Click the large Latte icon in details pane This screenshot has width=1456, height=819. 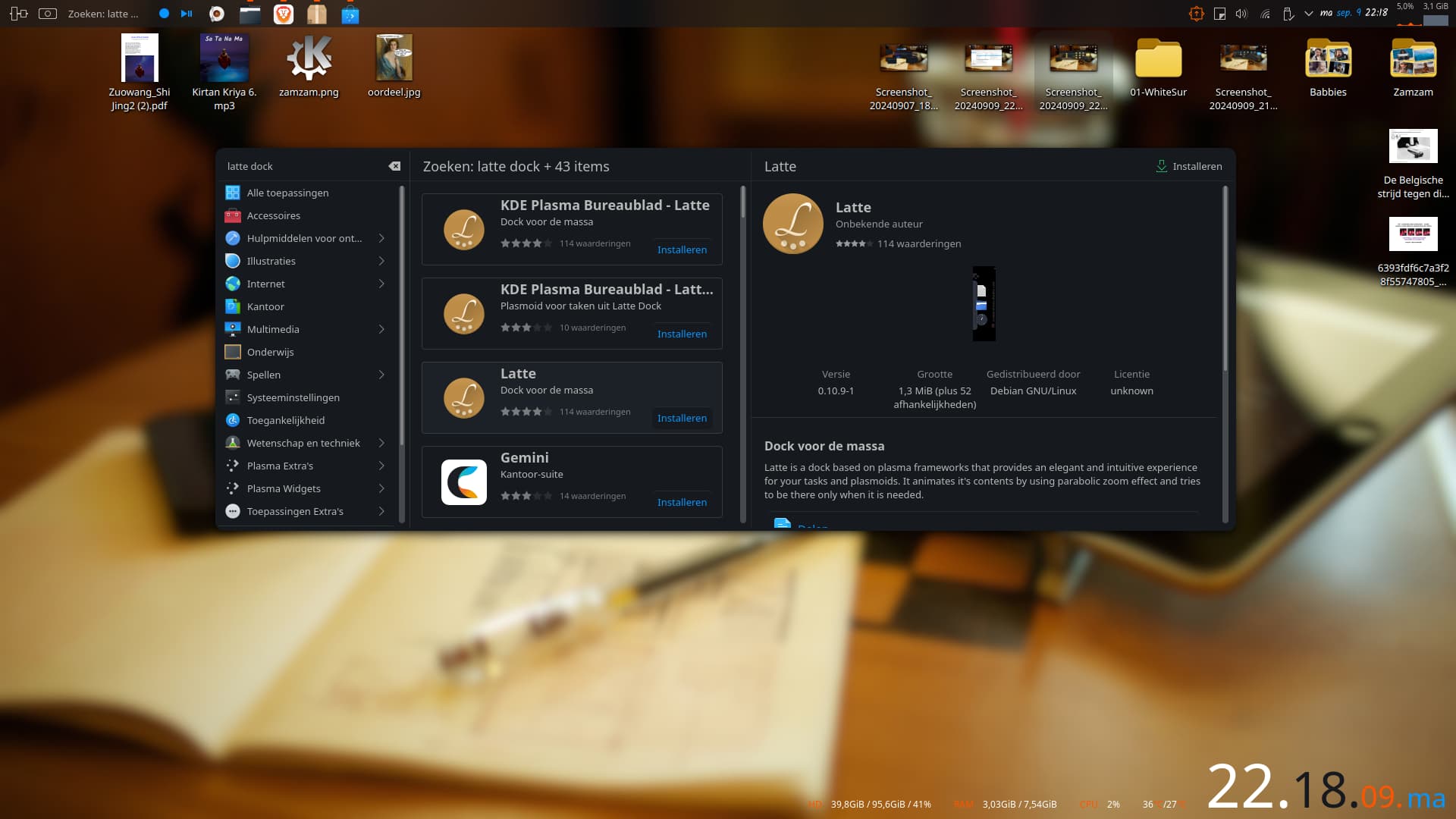click(793, 224)
